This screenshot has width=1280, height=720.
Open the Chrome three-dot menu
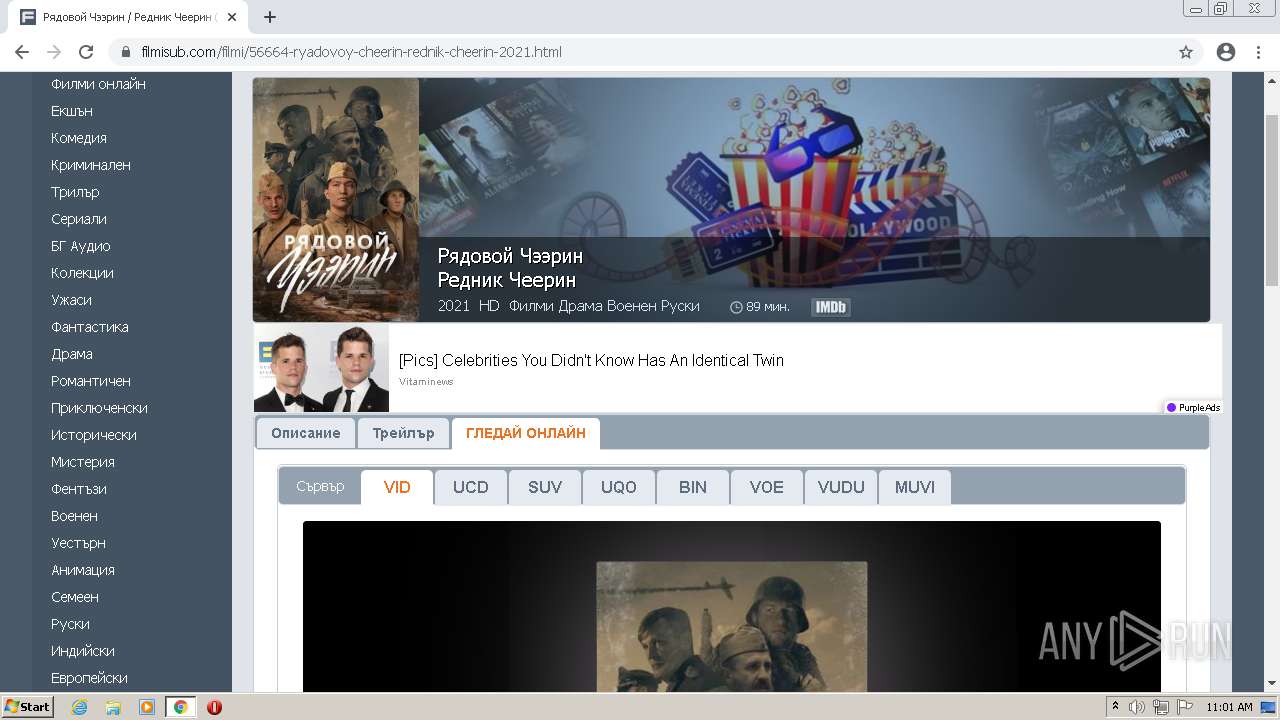pos(1258,52)
